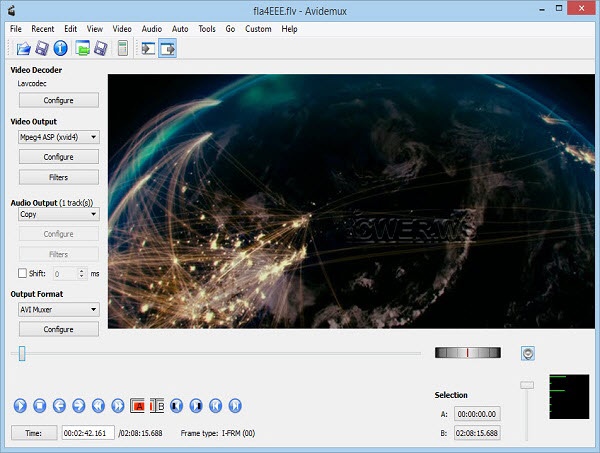
Task: Expand the Mpeg4 ASP (xvid4) dropdown
Action: (58, 137)
